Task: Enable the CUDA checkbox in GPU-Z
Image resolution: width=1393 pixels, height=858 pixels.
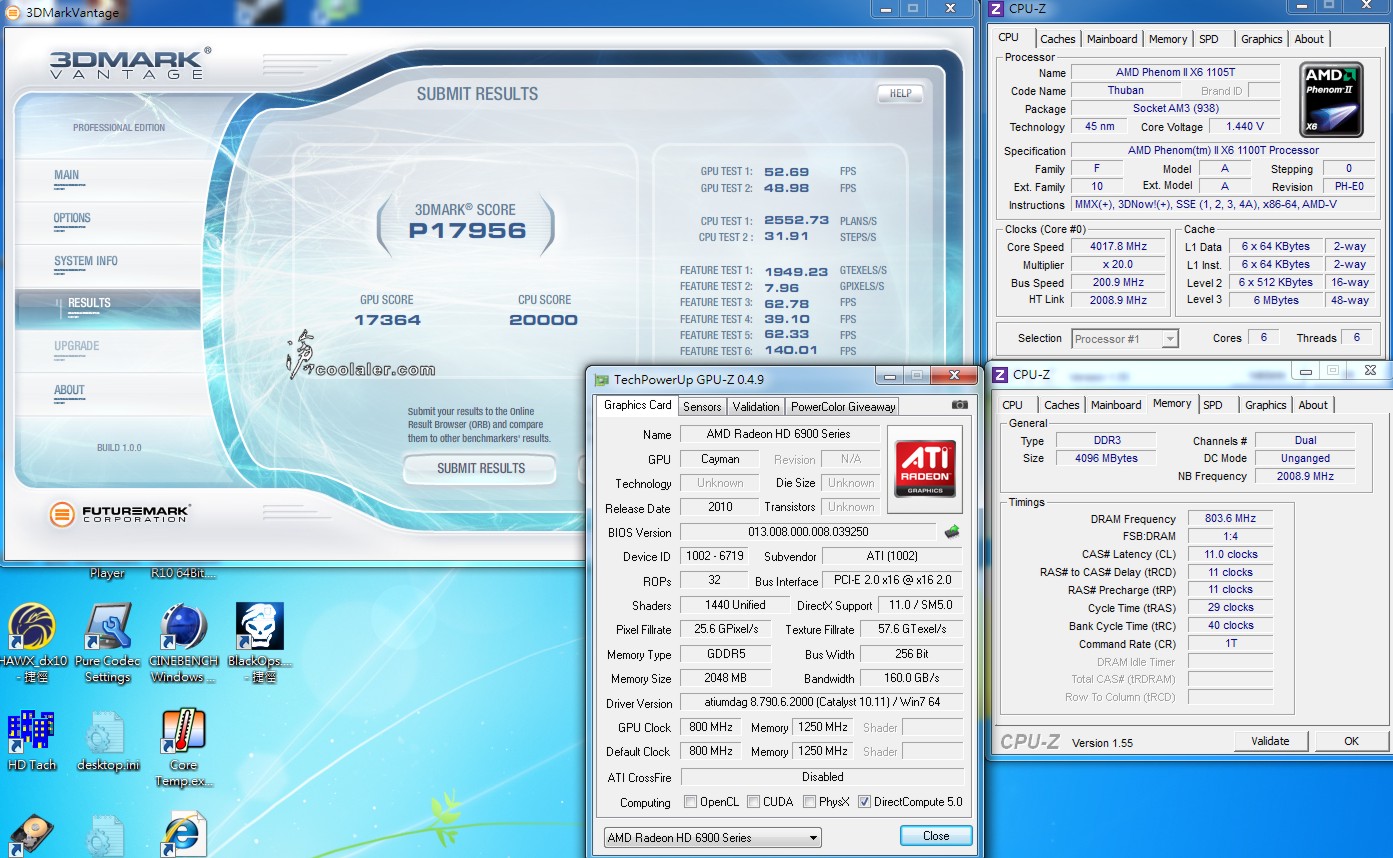Action: click(x=753, y=802)
